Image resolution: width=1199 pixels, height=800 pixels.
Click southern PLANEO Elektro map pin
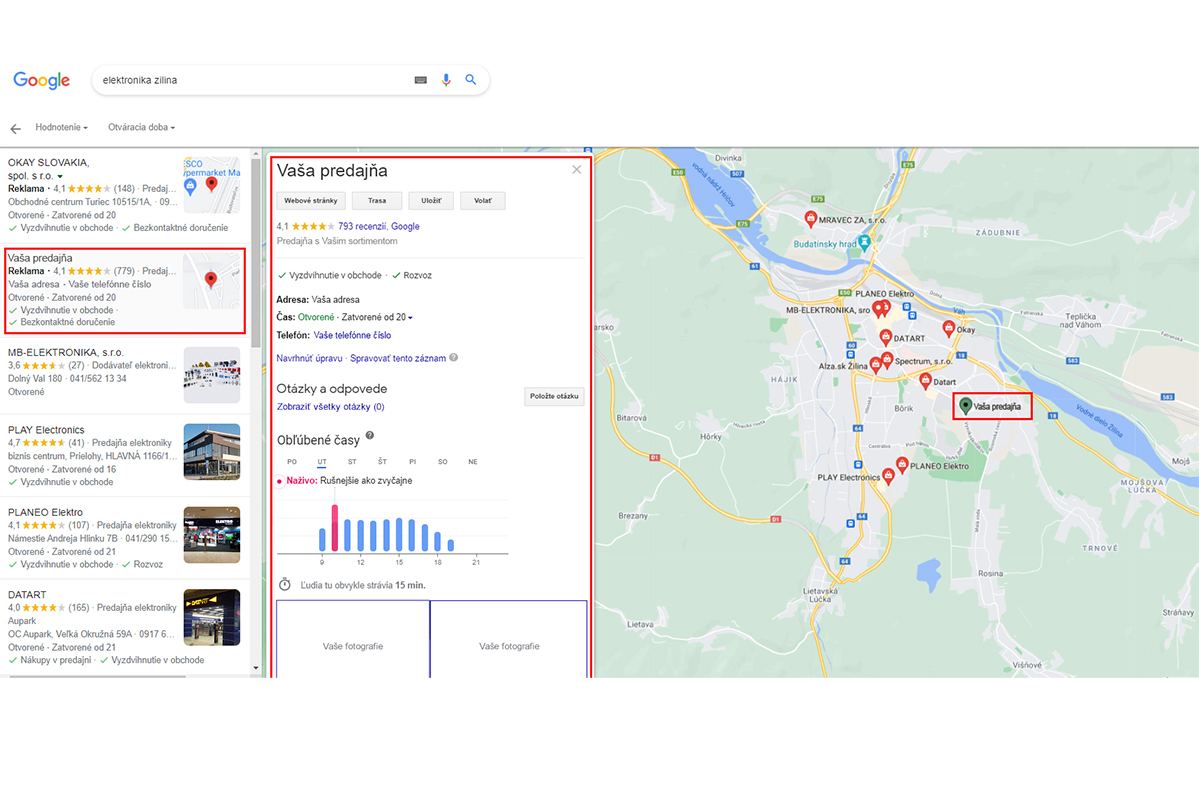tap(902, 465)
